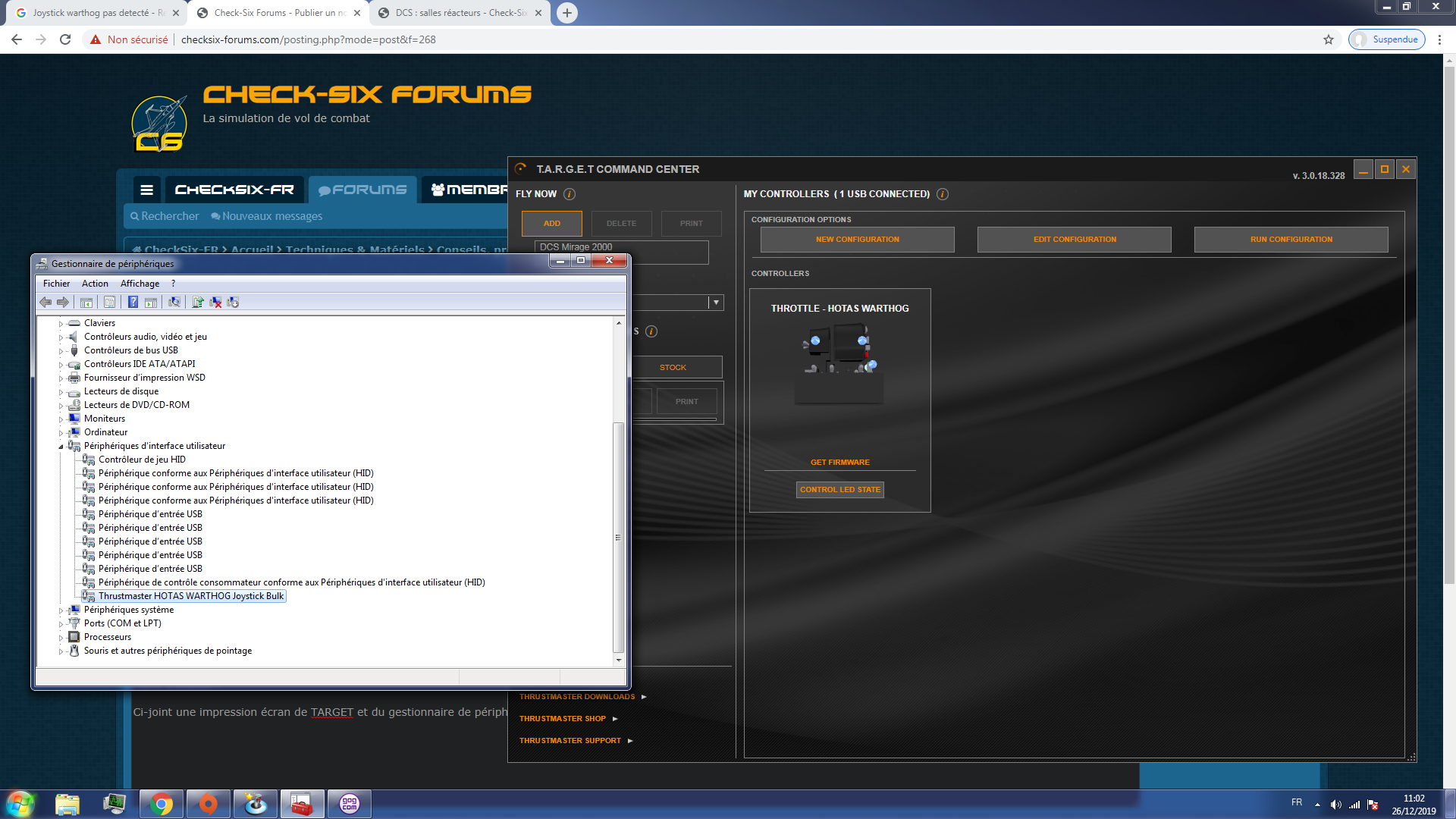
Task: Uninstall device icon with red X
Action: point(215,302)
